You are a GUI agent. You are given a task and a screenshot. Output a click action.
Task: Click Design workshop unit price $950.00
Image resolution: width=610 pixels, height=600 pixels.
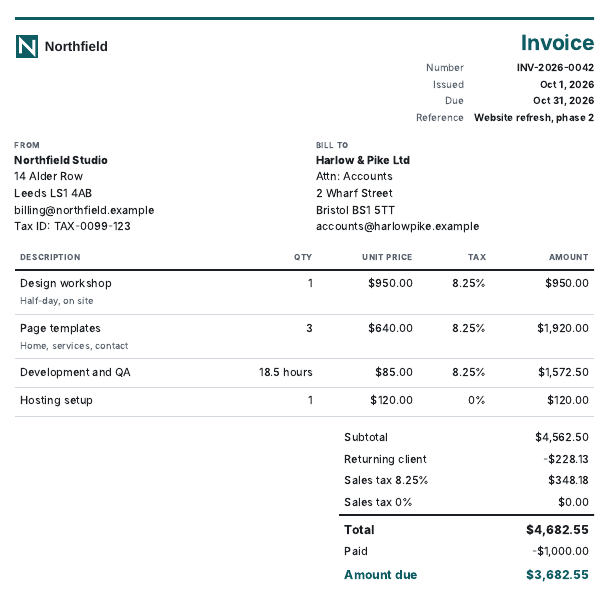[x=390, y=283]
